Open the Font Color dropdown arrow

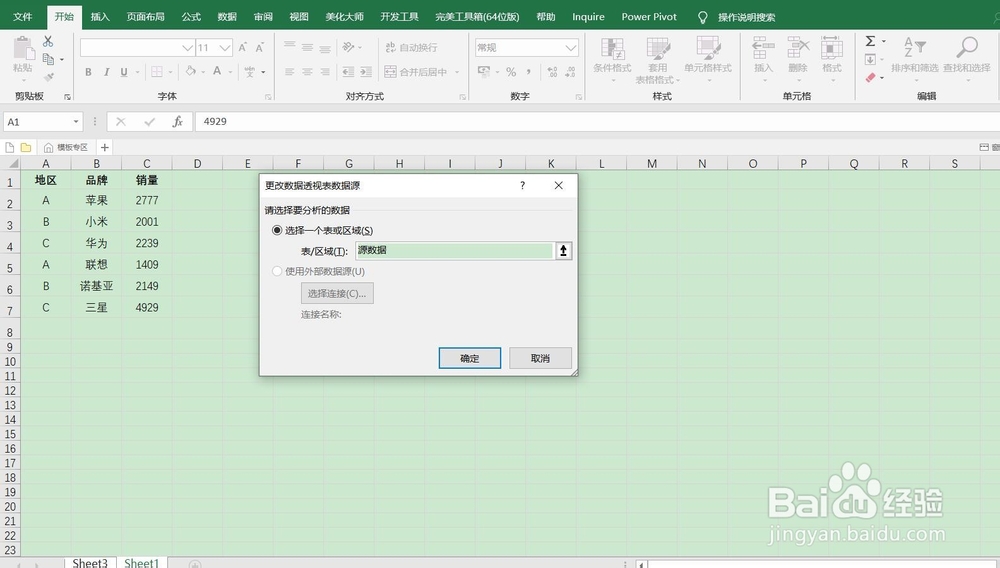pos(230,72)
